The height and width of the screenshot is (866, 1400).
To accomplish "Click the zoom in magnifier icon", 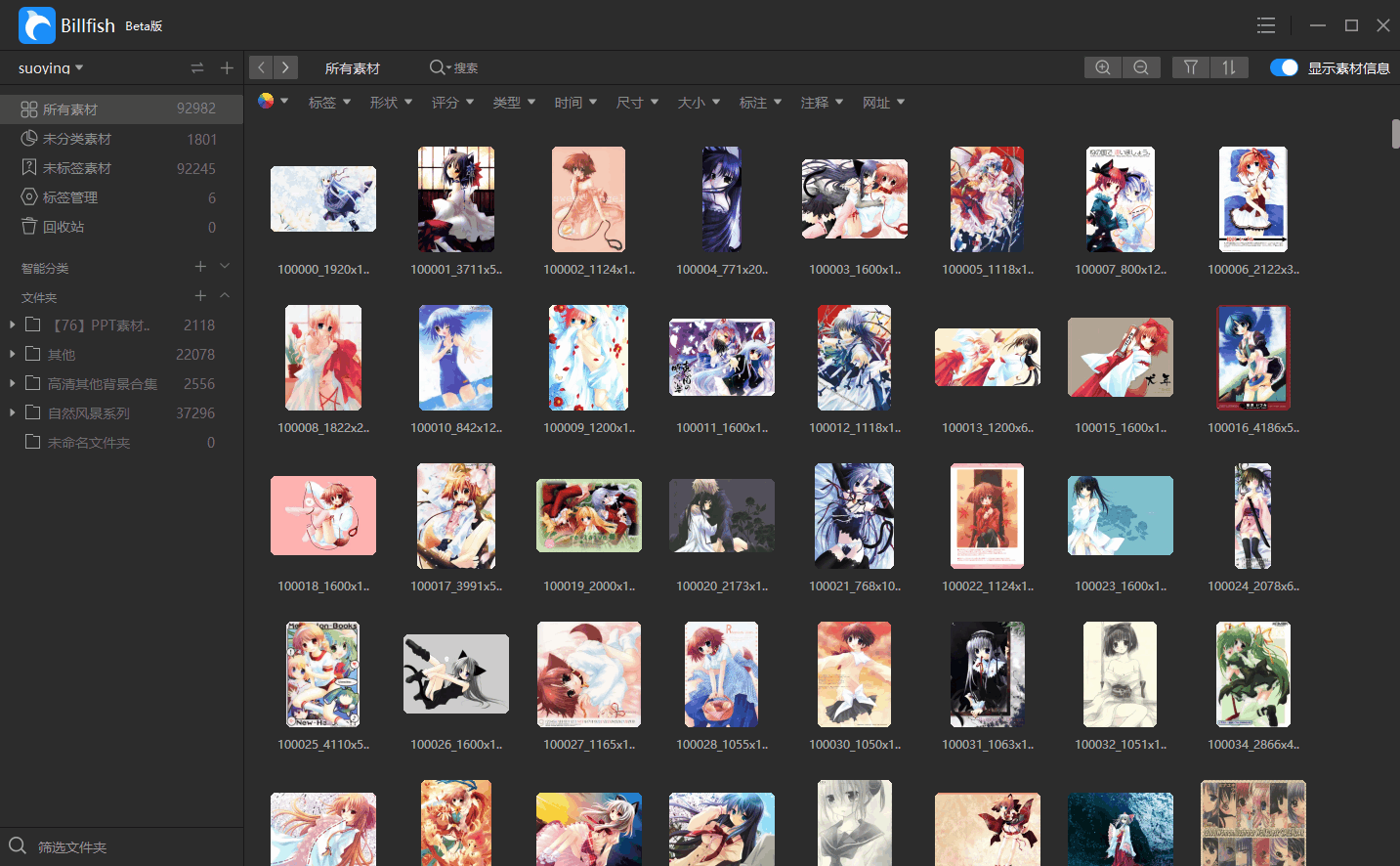I will click(1103, 67).
